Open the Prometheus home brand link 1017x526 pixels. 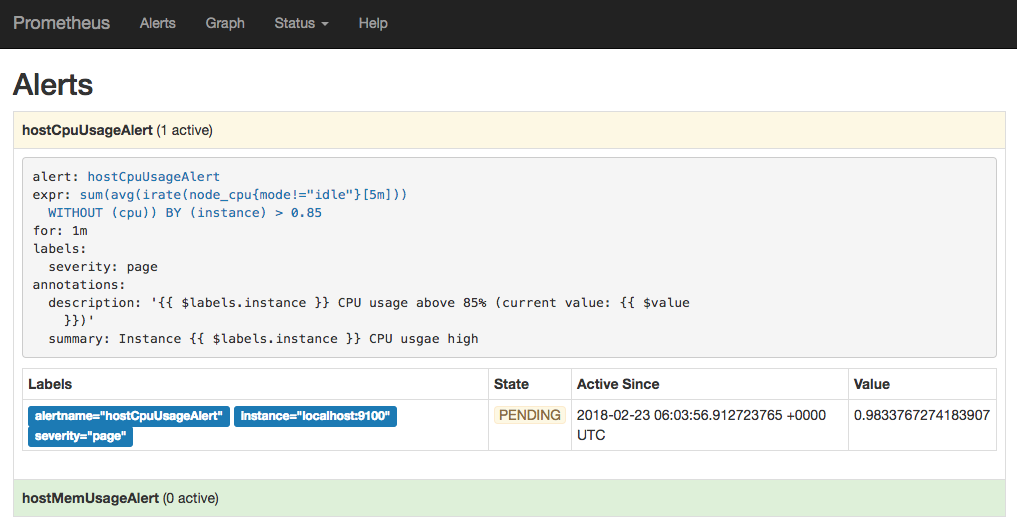(61, 23)
